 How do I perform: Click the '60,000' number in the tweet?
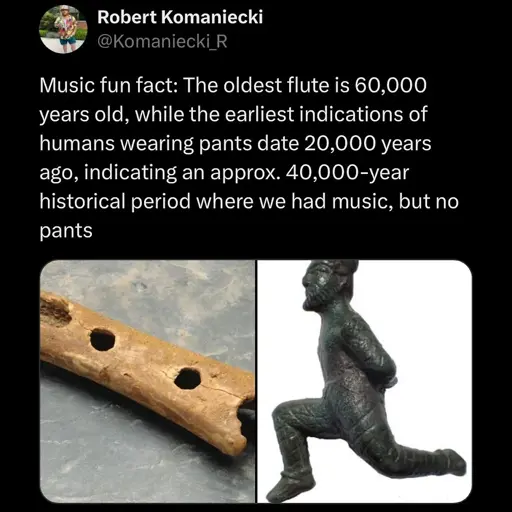390,85
